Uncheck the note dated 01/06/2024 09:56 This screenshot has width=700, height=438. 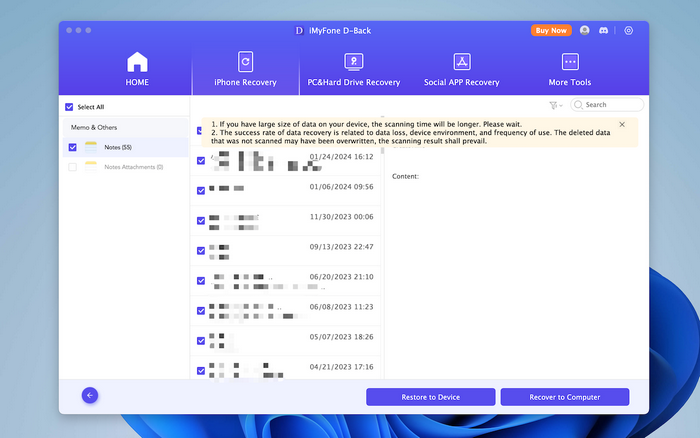click(x=201, y=191)
